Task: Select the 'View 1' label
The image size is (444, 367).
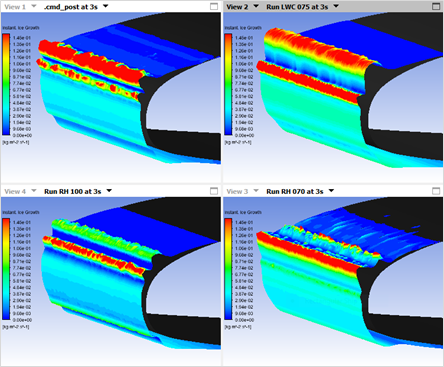Action: click(15, 7)
